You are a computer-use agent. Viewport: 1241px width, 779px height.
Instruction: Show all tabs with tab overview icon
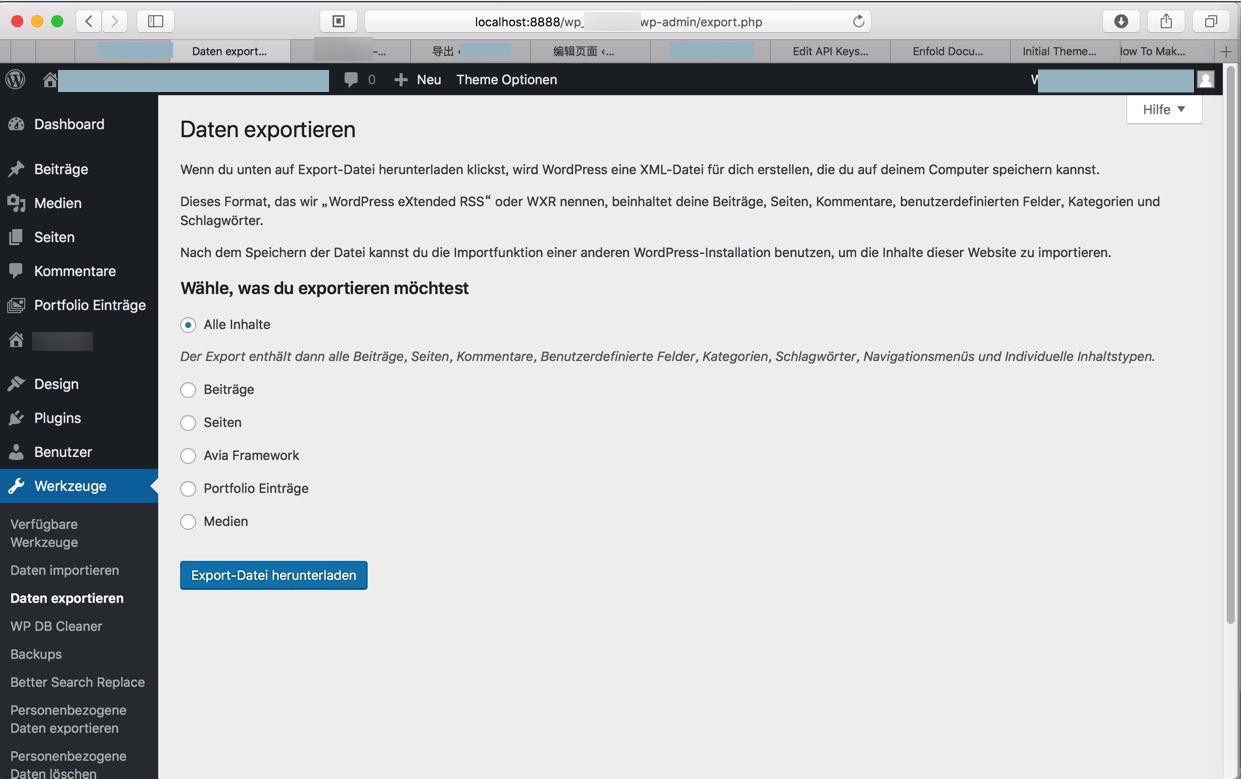coord(1211,21)
